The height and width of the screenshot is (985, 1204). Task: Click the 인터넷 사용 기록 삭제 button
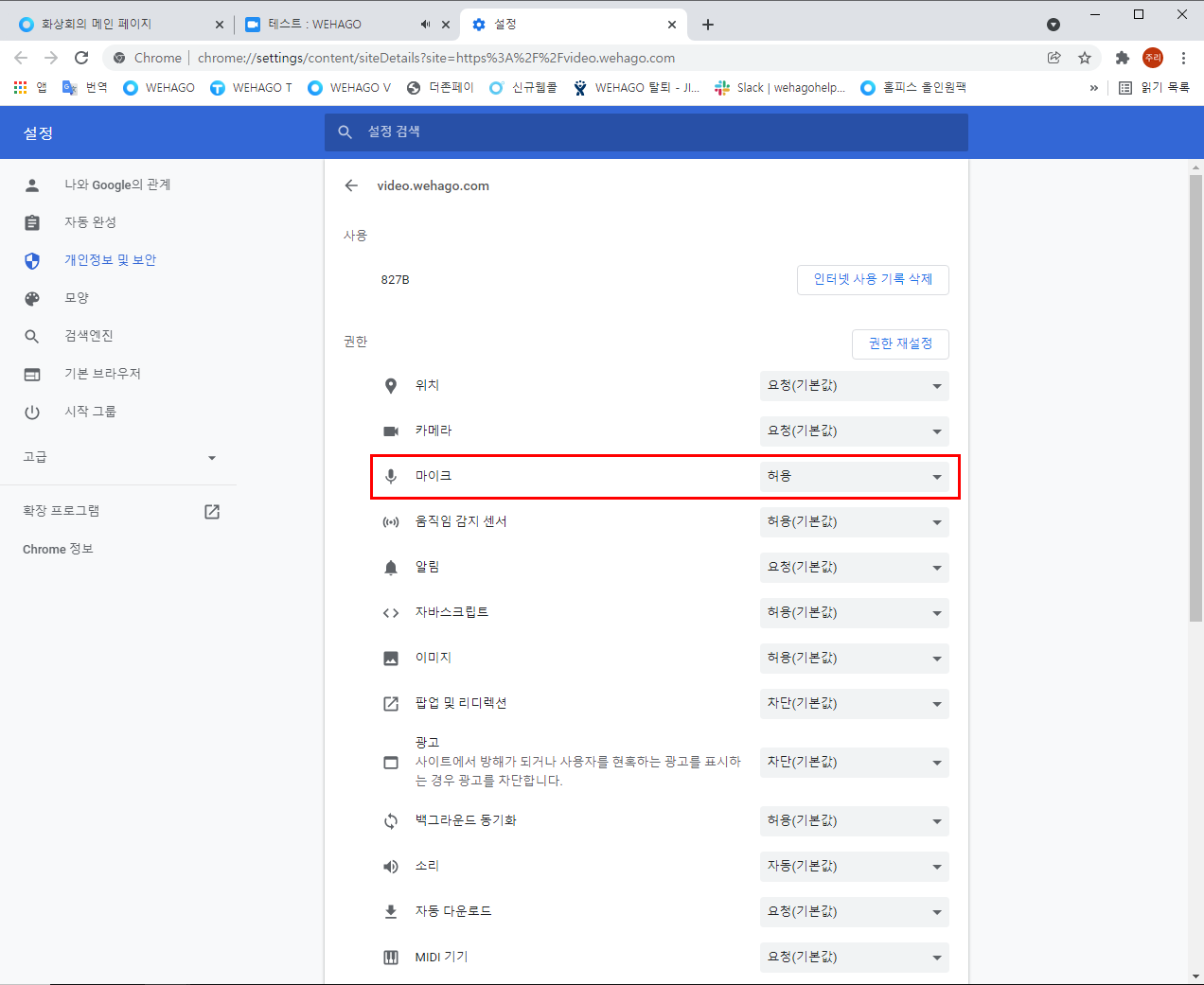click(873, 279)
